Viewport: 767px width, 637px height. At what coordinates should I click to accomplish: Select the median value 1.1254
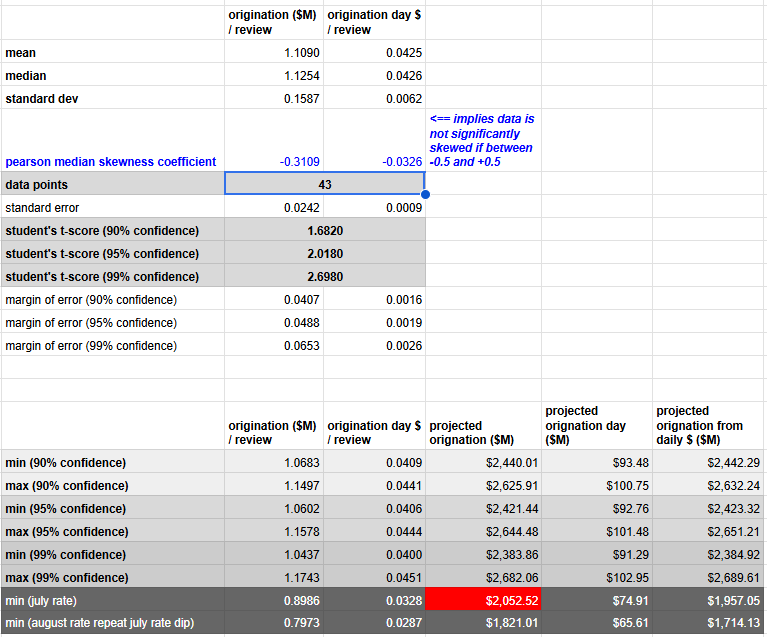tap(301, 75)
